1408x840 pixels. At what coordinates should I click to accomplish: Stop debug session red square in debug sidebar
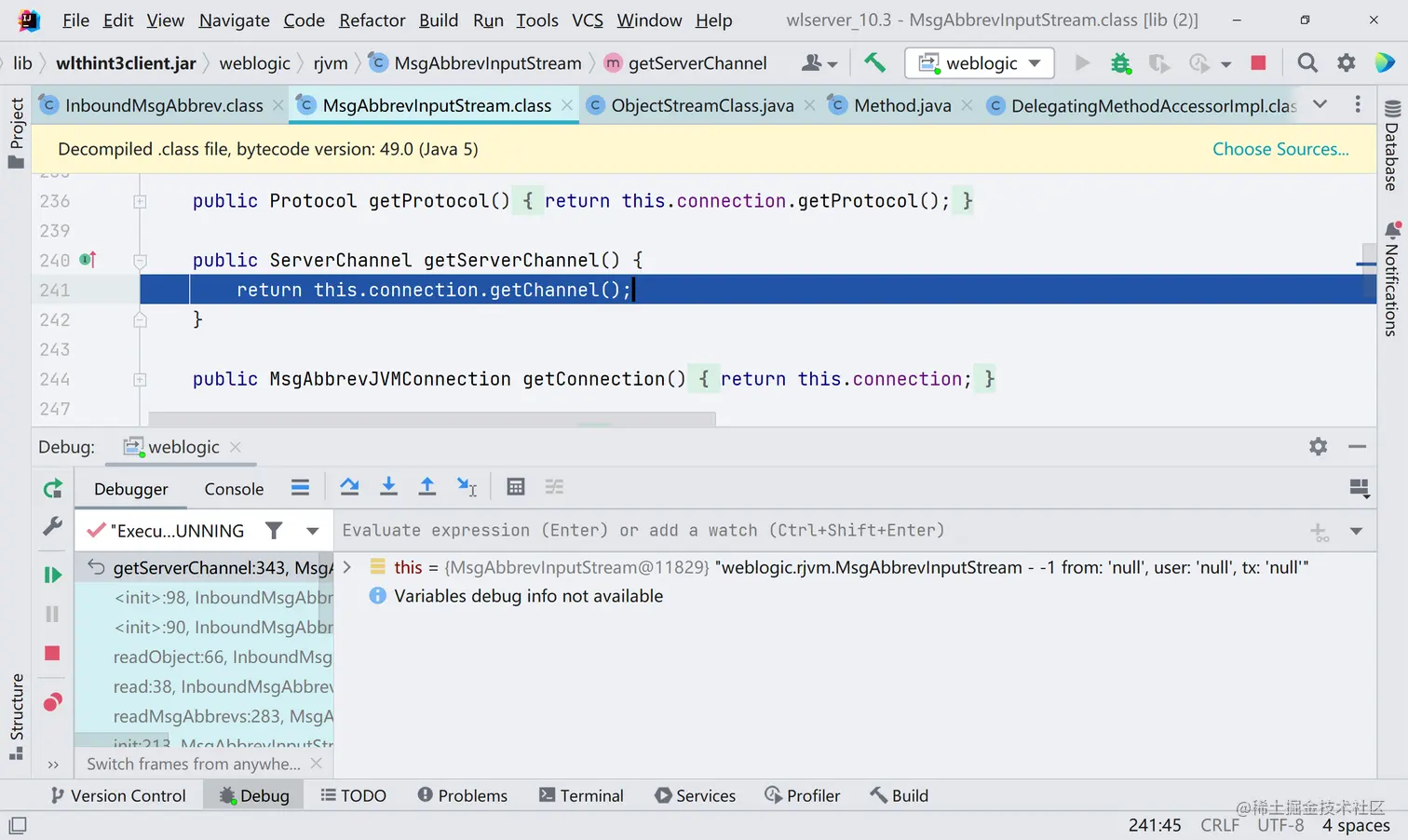(x=52, y=653)
